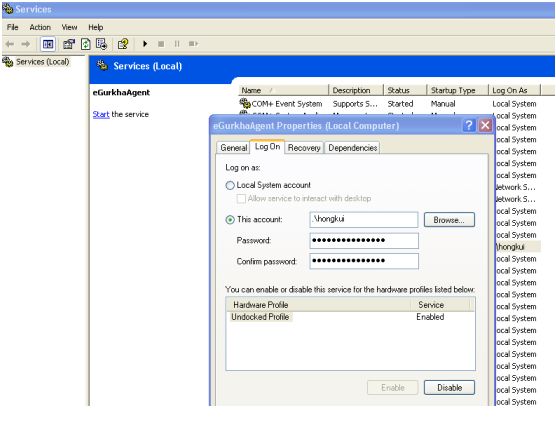Click the Password input field

tap(364, 241)
